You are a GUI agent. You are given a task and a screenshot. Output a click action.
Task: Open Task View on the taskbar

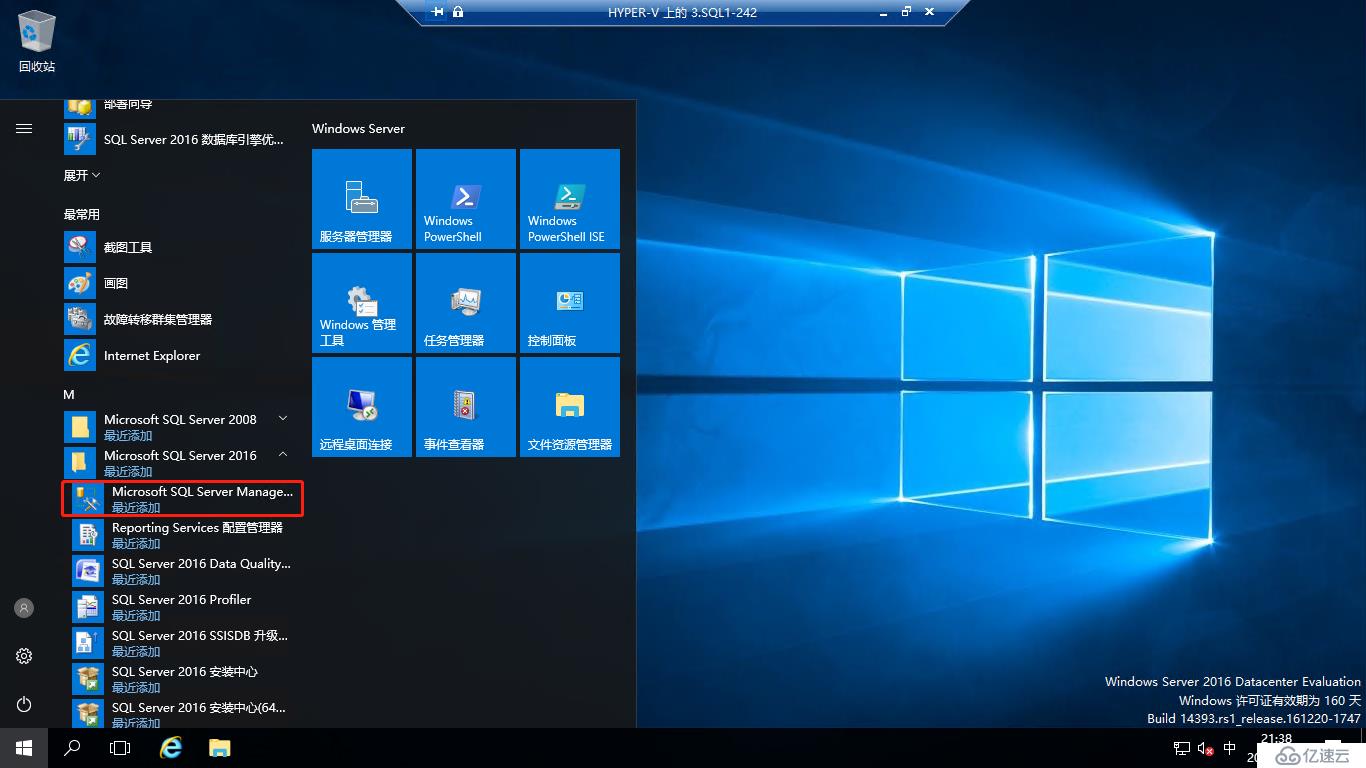[120, 748]
